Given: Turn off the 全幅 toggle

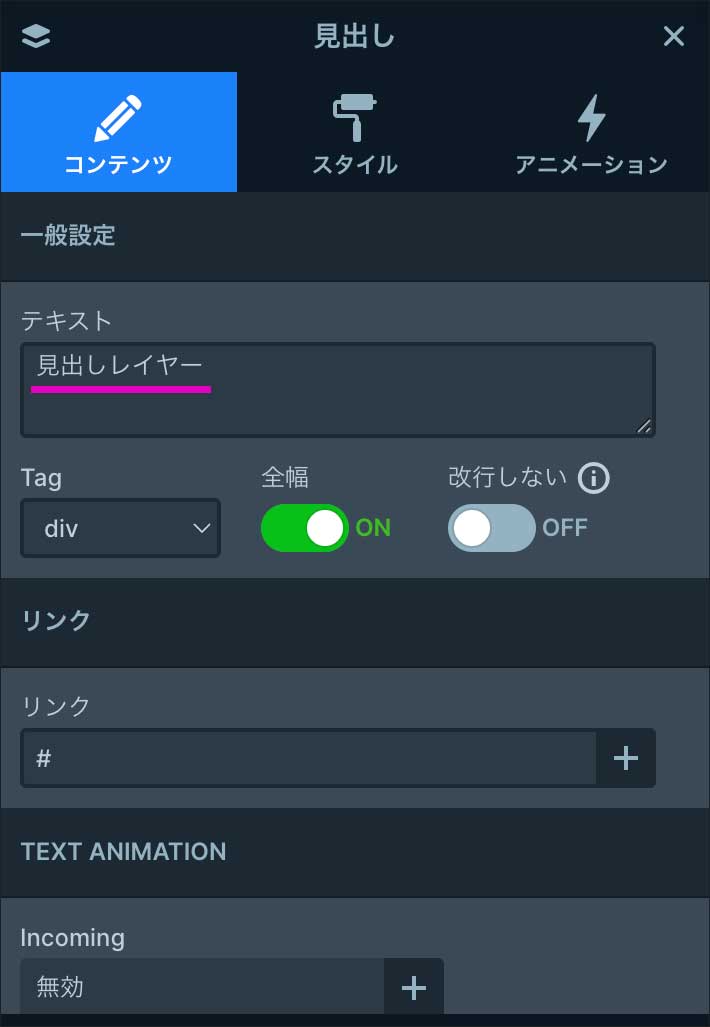Looking at the screenshot, I should pyautogui.click(x=304, y=528).
